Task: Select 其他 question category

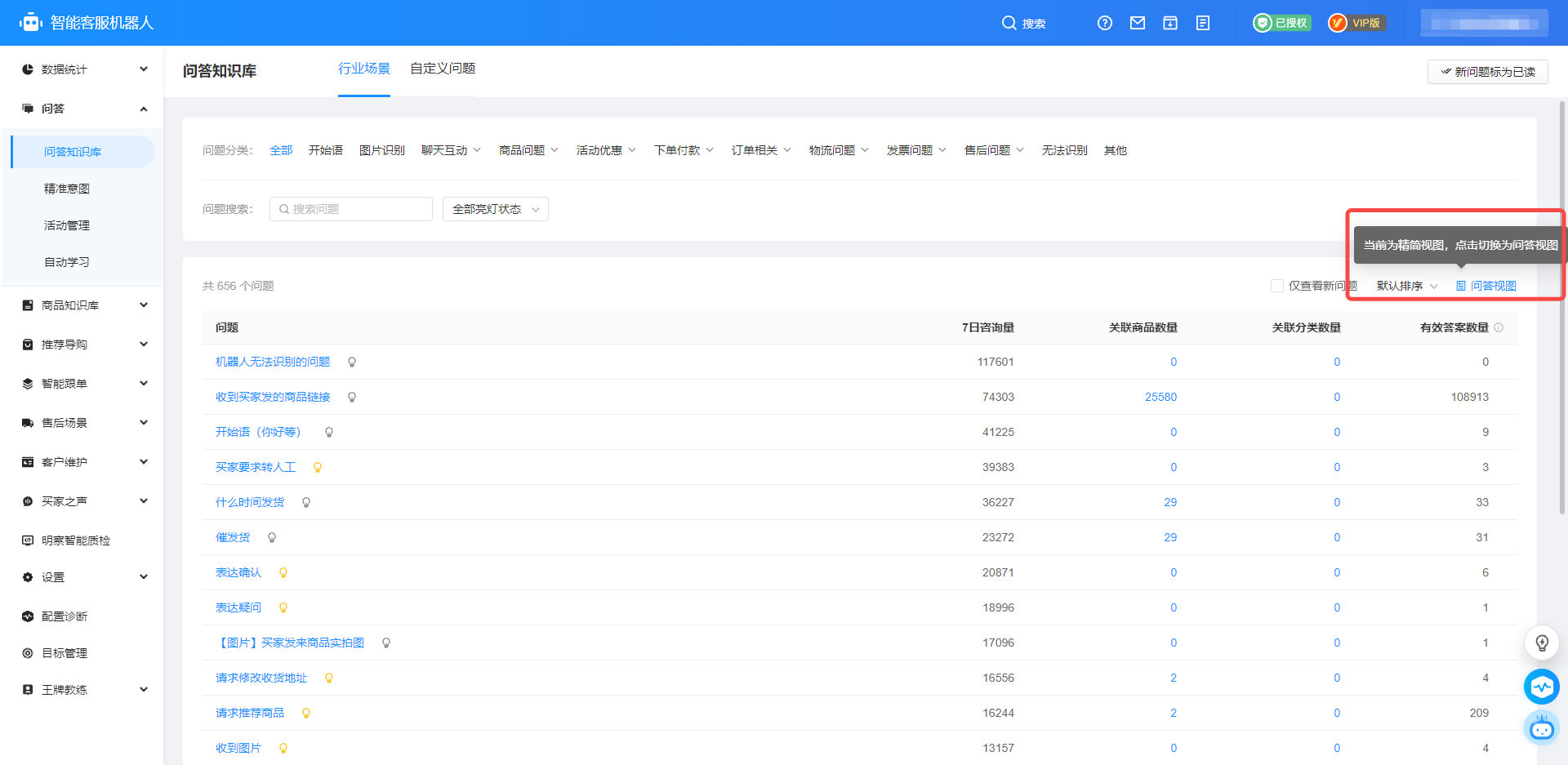Action: 1116,150
